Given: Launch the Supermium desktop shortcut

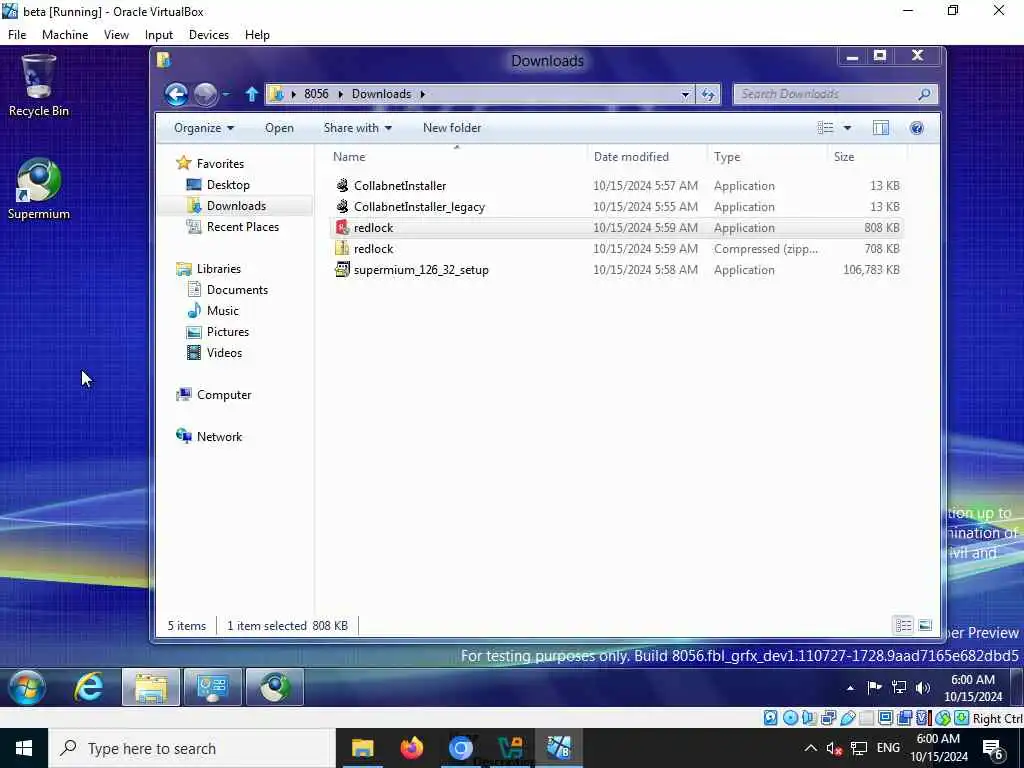Looking at the screenshot, I should 39,189.
